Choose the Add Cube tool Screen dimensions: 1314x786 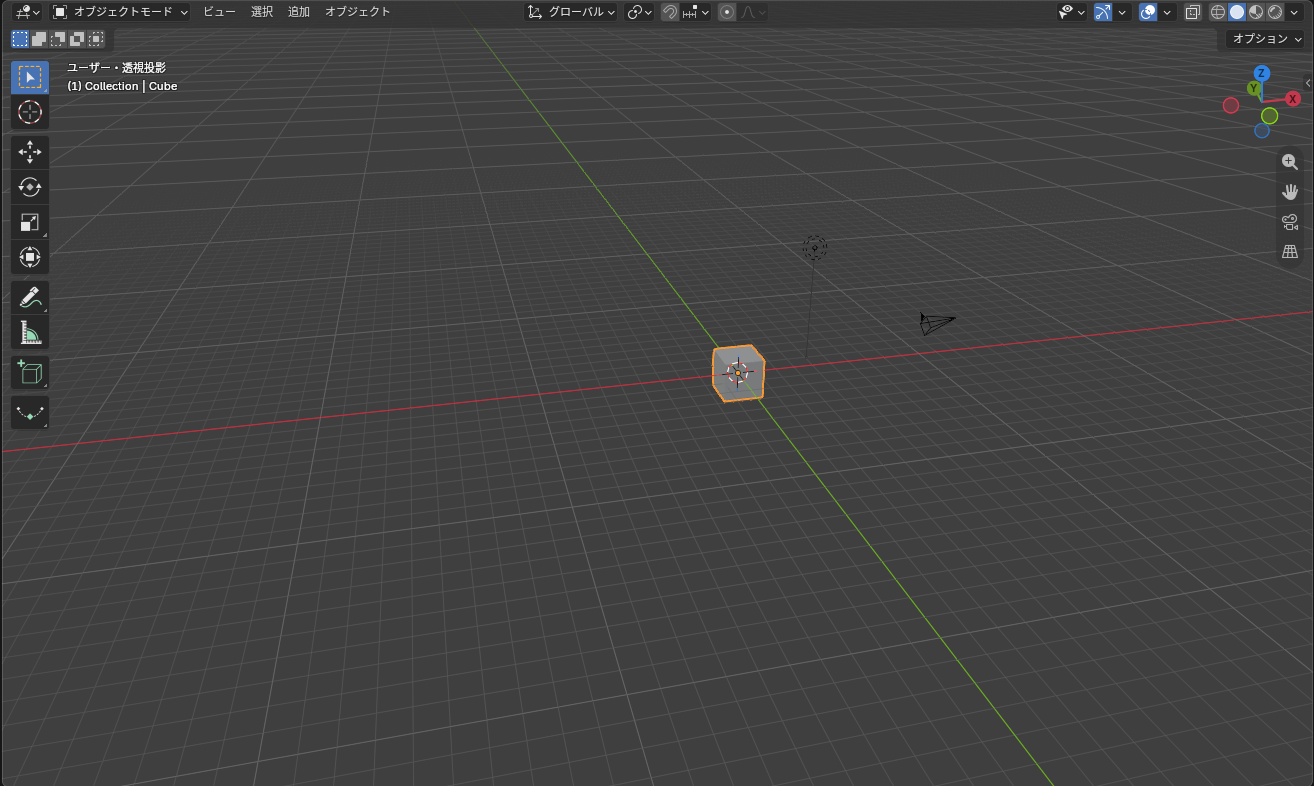pos(30,373)
